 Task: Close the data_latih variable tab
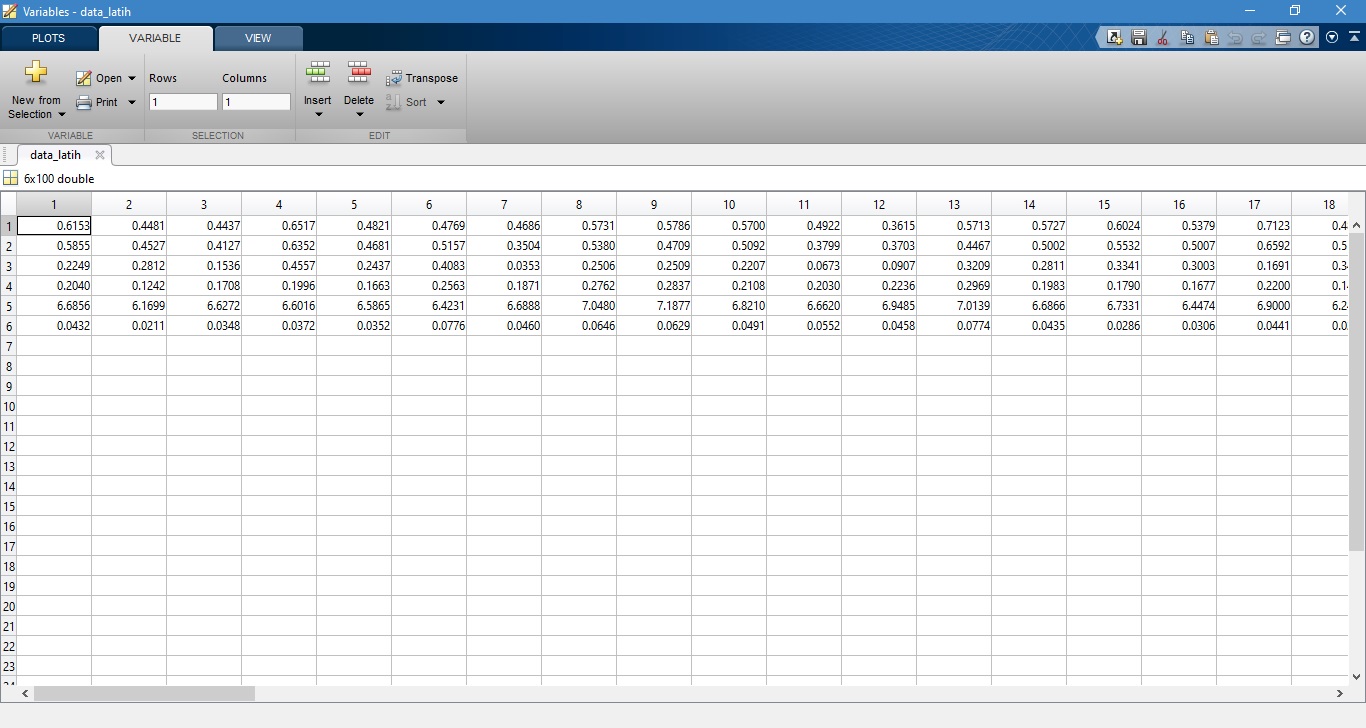pyautogui.click(x=99, y=155)
